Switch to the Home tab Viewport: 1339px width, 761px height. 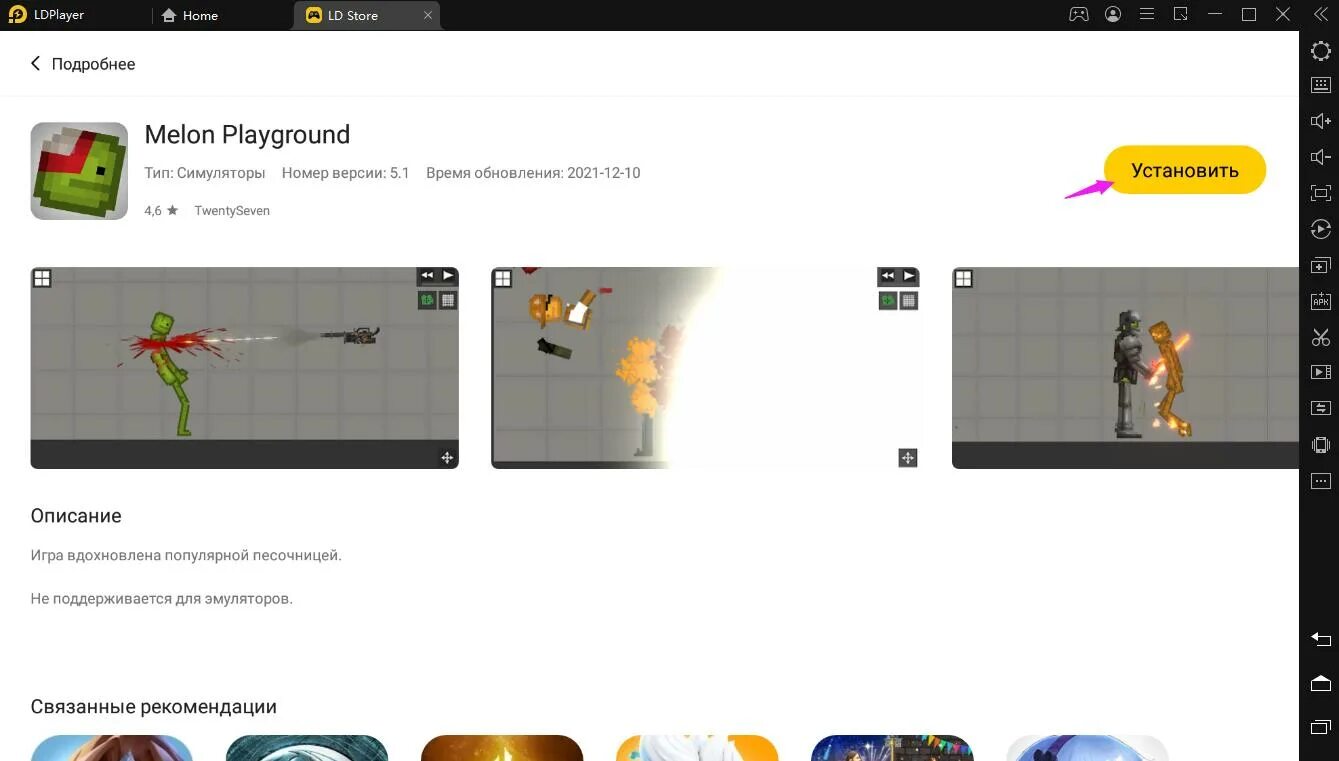pos(190,15)
